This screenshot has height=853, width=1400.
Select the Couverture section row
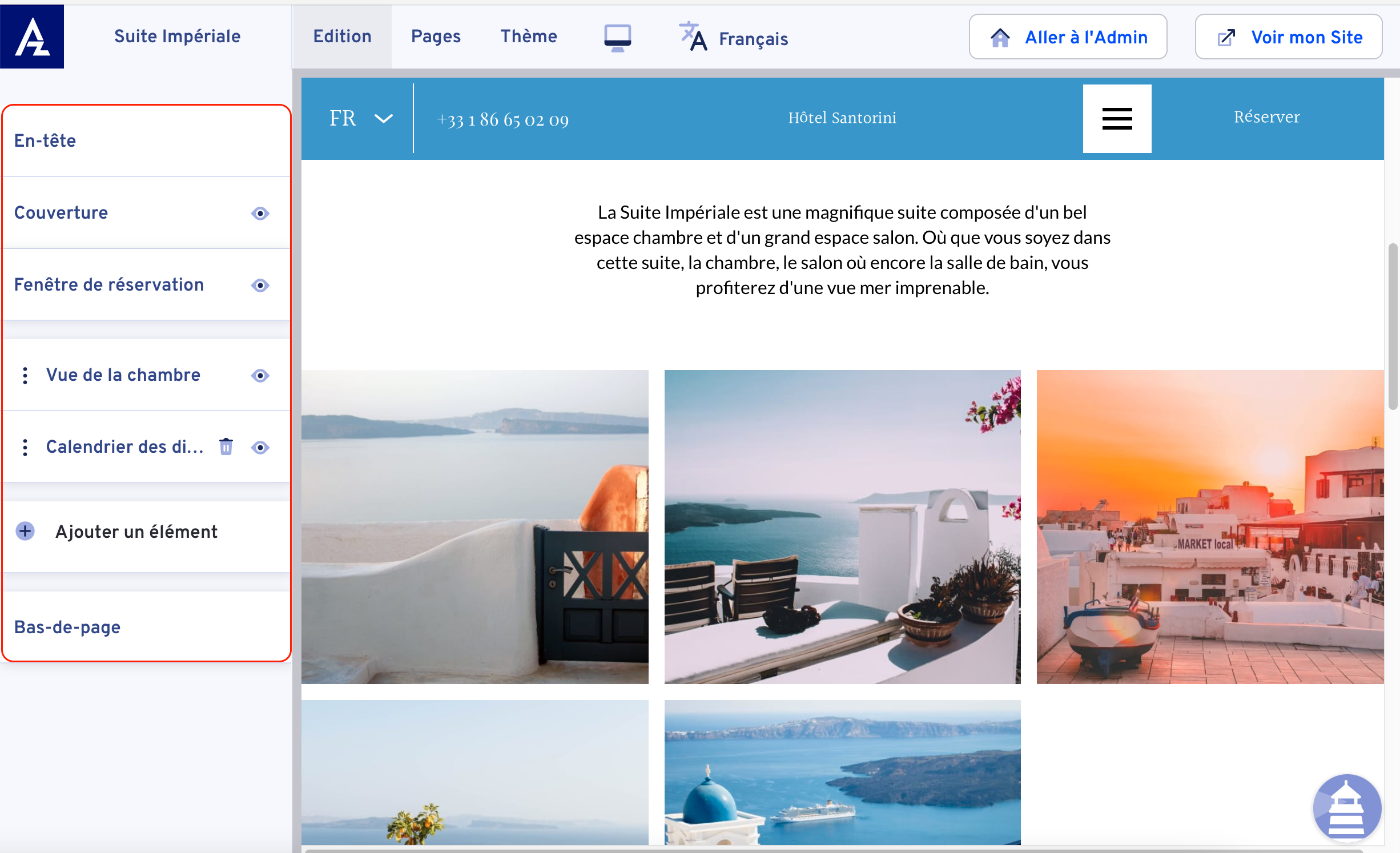point(147,212)
